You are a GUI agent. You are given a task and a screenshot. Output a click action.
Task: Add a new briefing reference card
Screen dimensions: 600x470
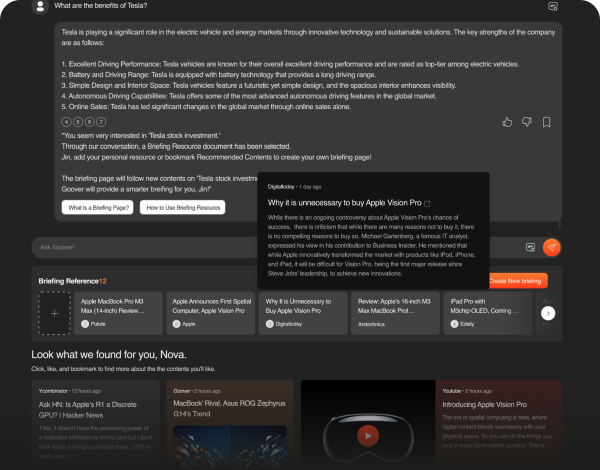pos(54,313)
